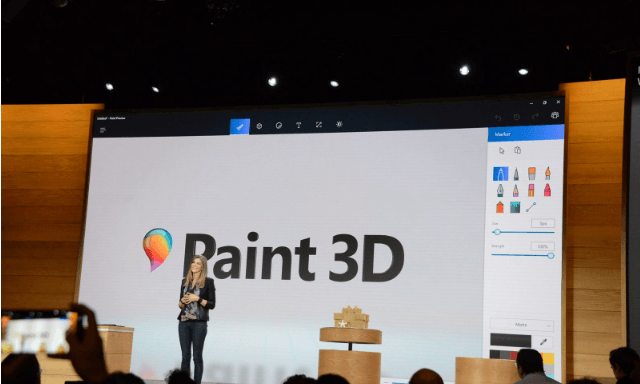The height and width of the screenshot is (384, 640).
Task: Select the gray Calligraphy pen tool
Action: (x=516, y=174)
